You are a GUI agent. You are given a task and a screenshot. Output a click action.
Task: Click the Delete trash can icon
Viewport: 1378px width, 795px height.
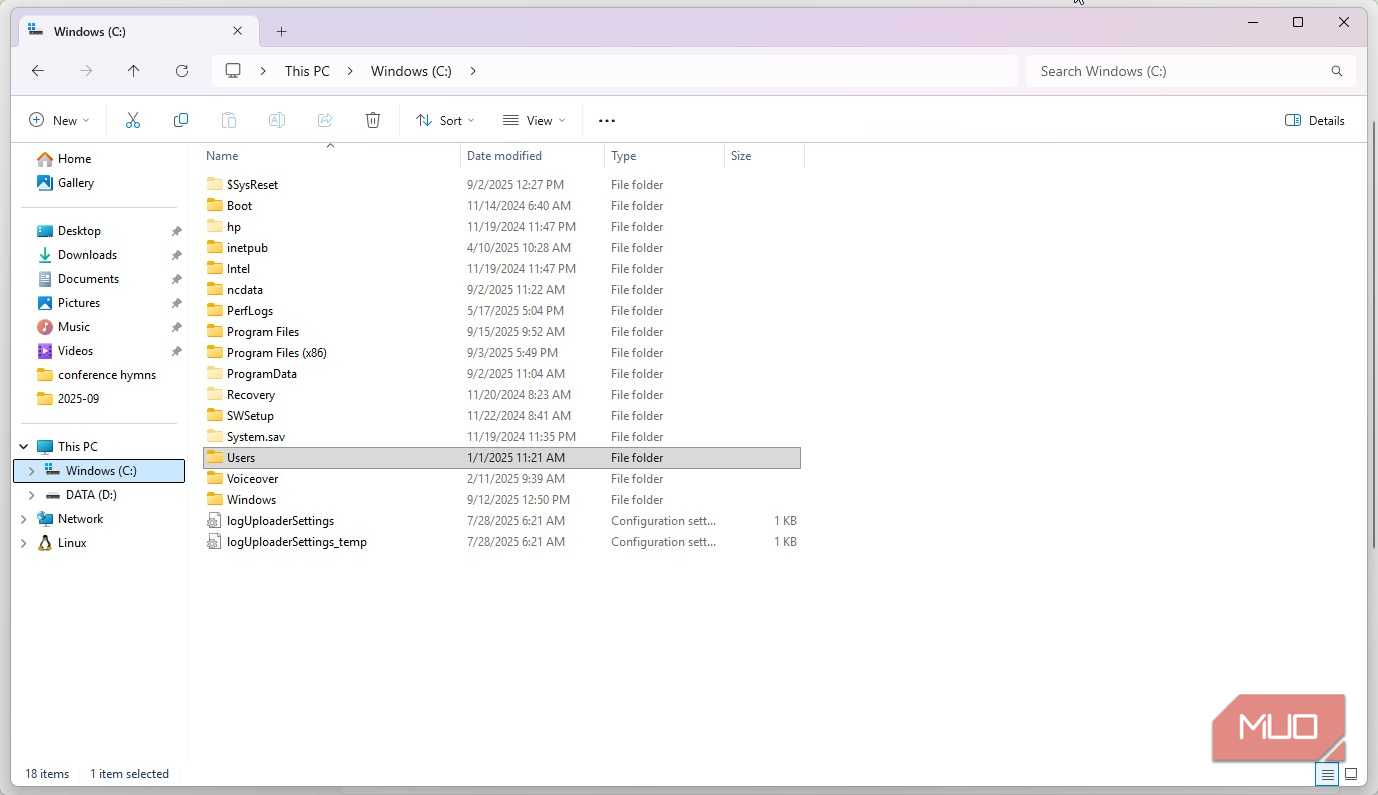coord(373,120)
